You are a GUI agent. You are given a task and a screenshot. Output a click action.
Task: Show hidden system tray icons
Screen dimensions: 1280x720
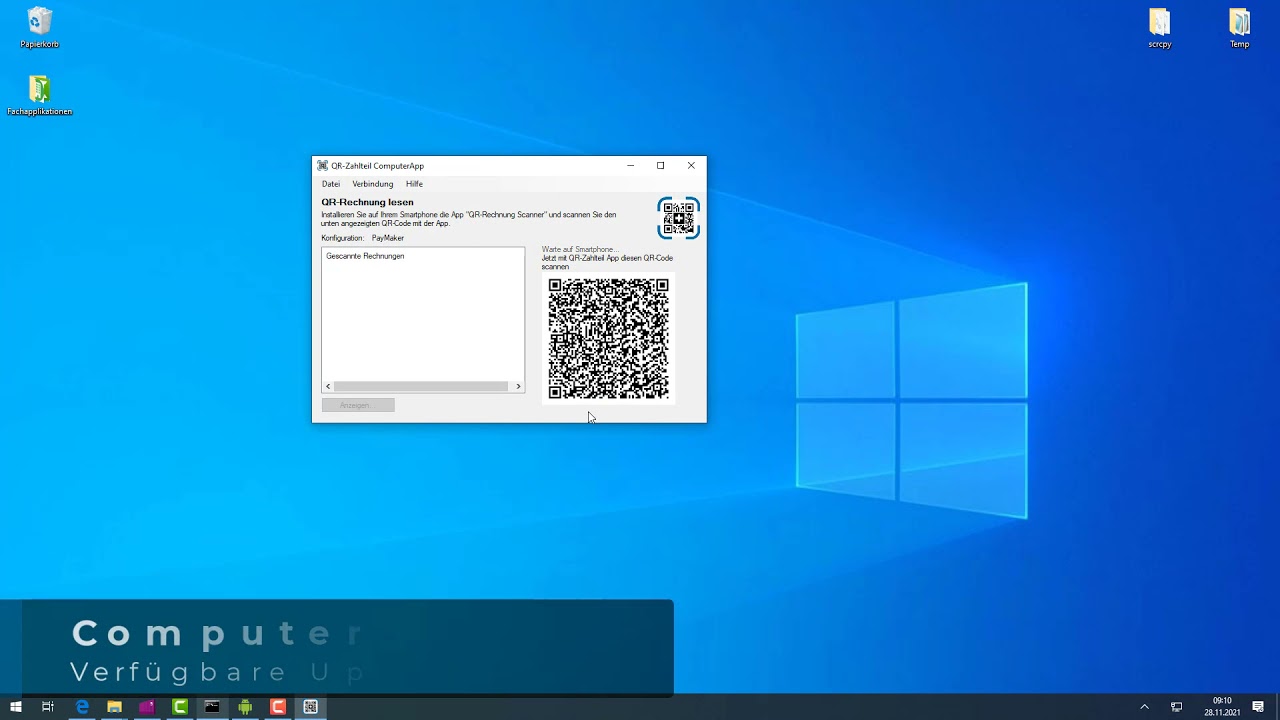(1145, 707)
